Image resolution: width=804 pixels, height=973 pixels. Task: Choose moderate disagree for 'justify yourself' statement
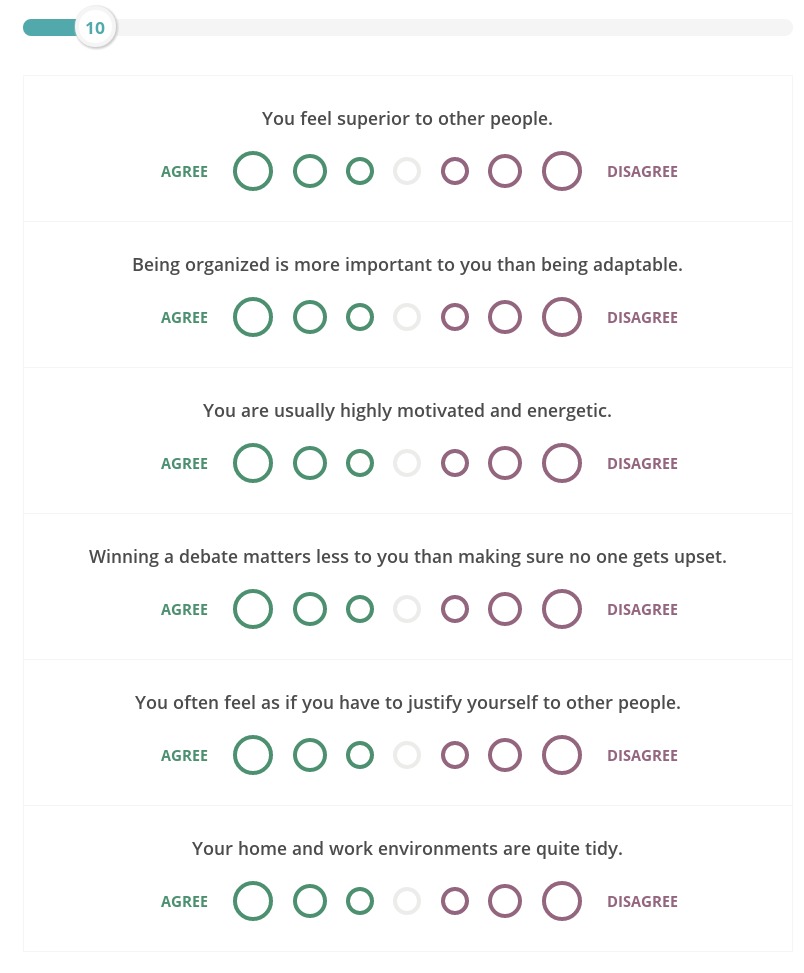point(504,755)
